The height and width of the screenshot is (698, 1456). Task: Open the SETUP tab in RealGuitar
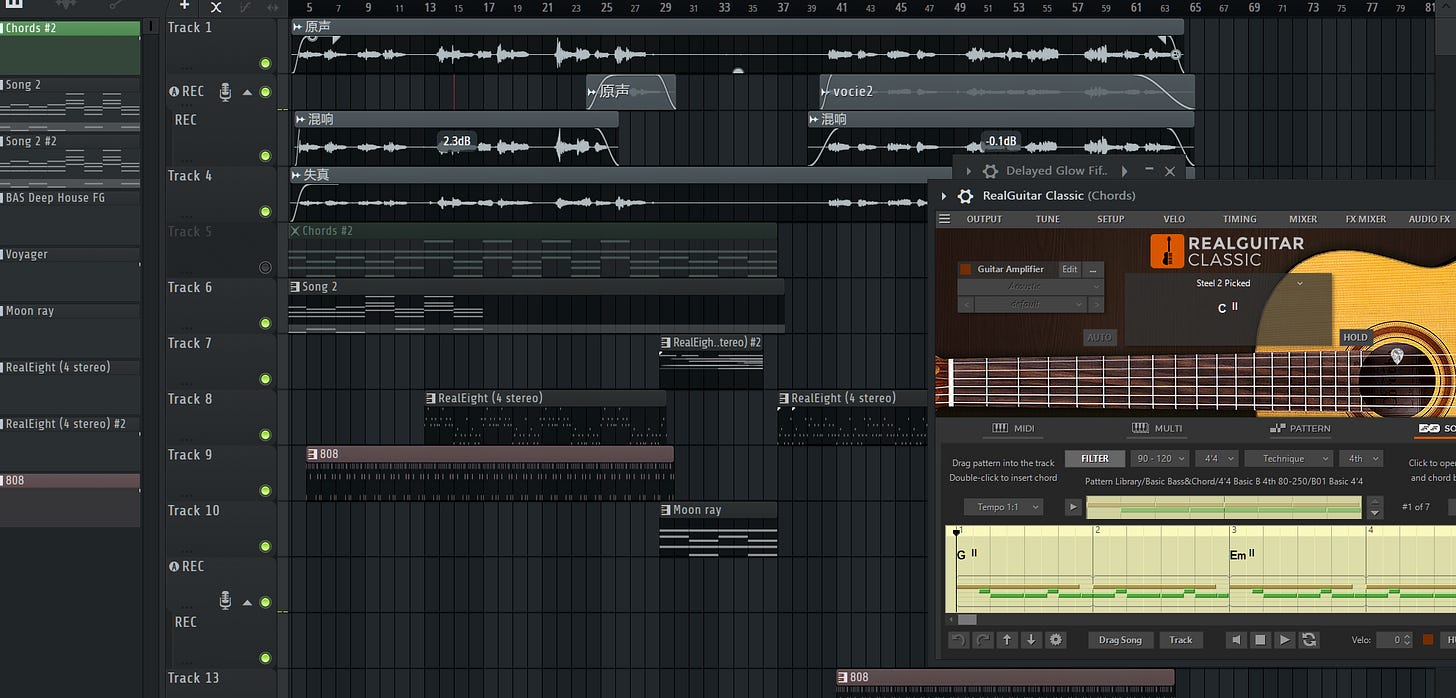coord(1110,219)
